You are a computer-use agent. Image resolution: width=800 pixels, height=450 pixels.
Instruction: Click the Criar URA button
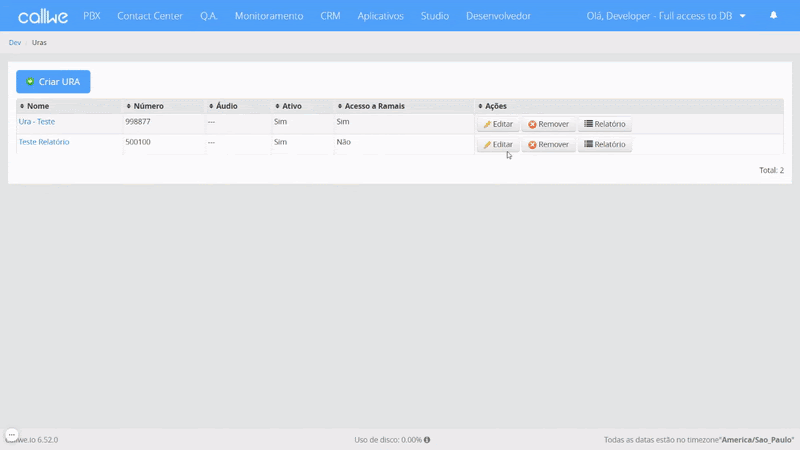(53, 82)
